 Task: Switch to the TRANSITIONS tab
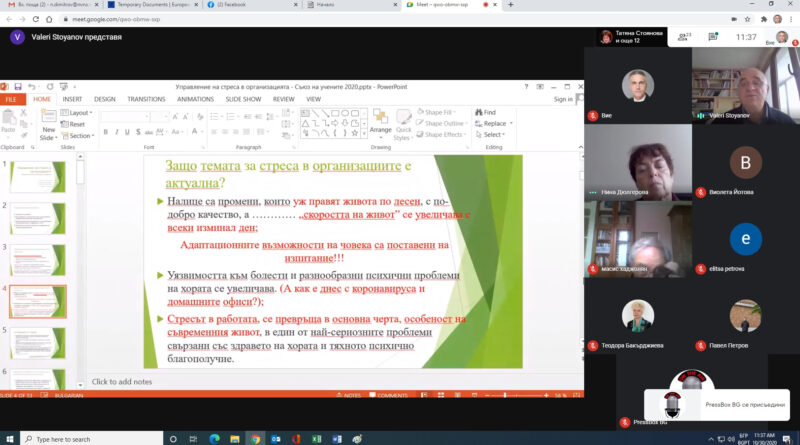(x=146, y=100)
